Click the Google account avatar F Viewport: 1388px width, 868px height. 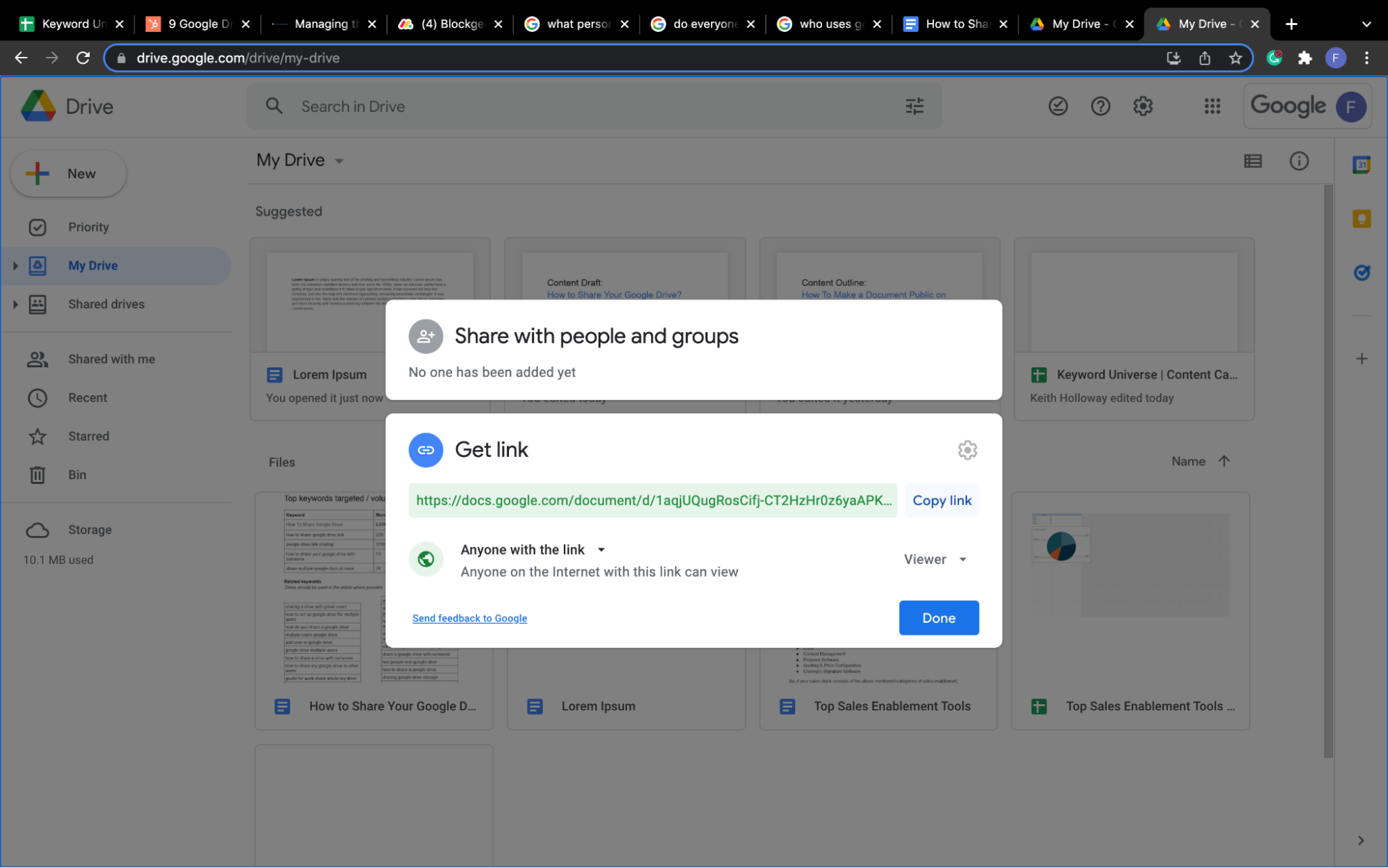[x=1351, y=107]
